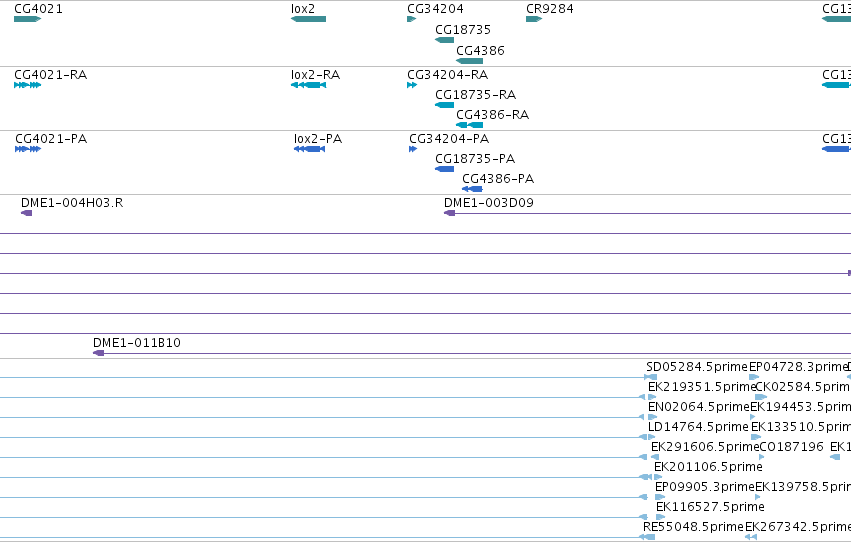Click the CG4386-RA label text
Screen dimensions: 851x542
tap(492, 114)
